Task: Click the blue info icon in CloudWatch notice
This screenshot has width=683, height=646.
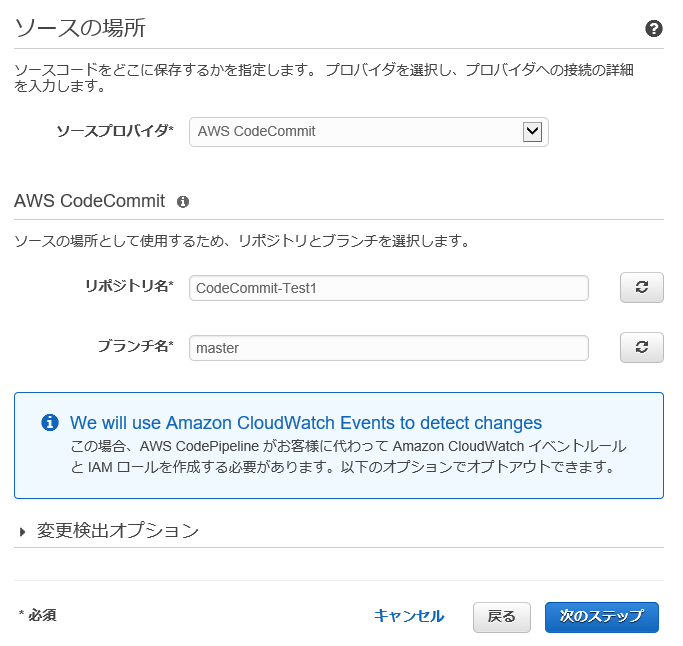Action: click(x=50, y=423)
